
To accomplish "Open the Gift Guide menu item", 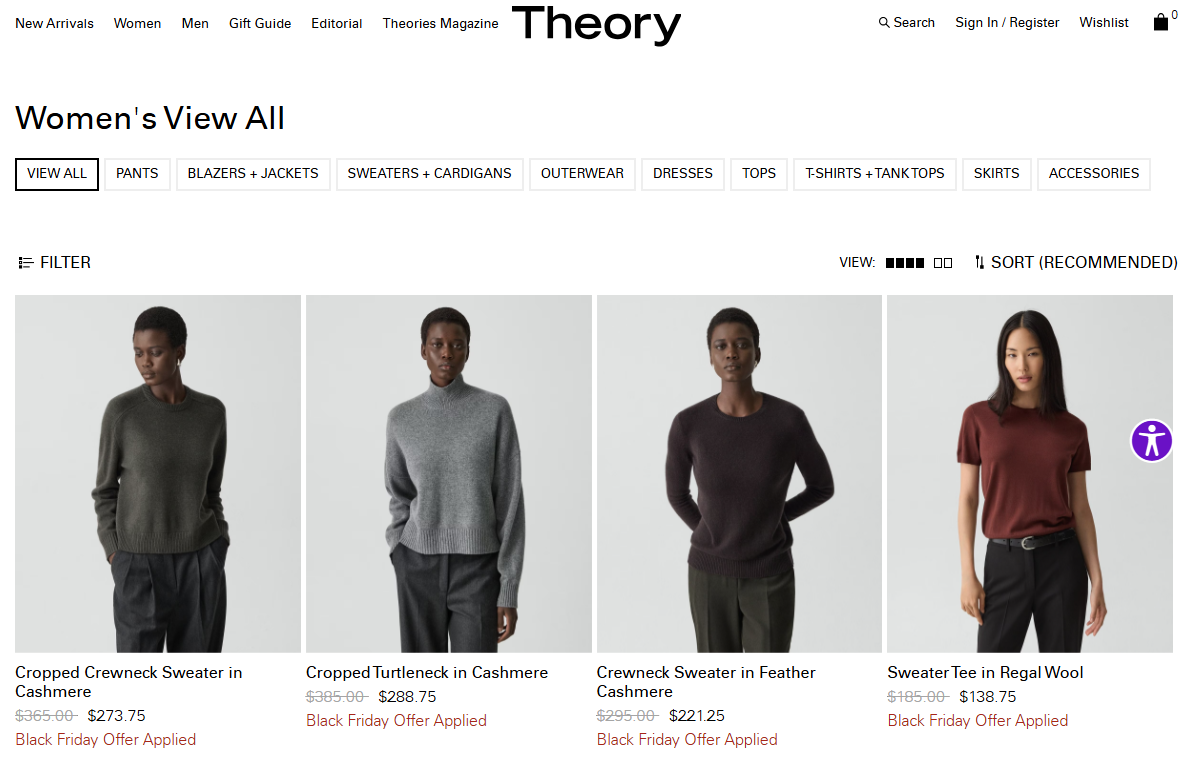I will pos(259,23).
